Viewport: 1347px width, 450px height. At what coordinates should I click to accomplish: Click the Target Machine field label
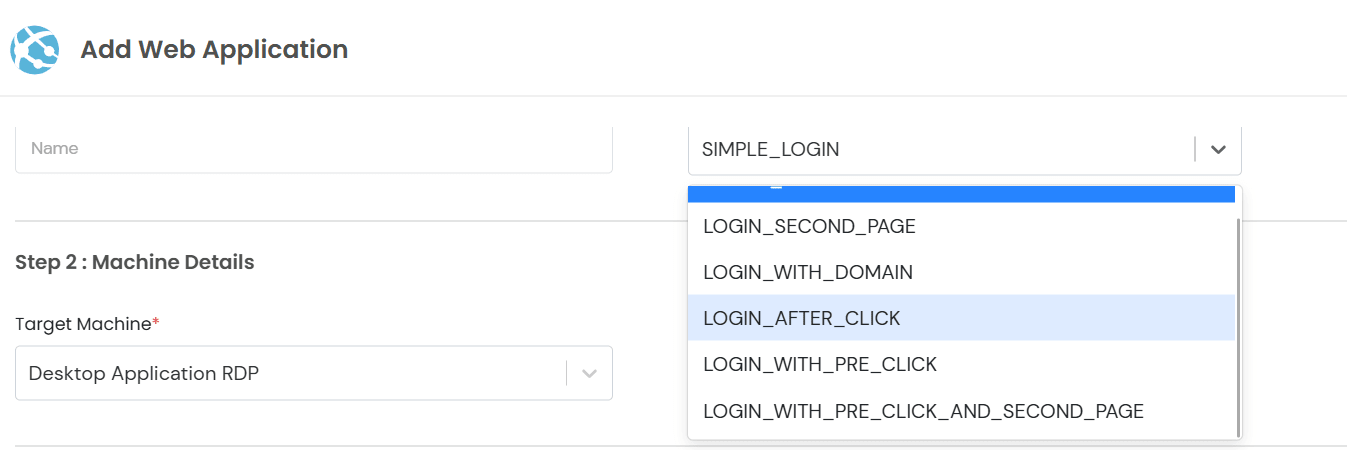pyautogui.click(x=83, y=324)
